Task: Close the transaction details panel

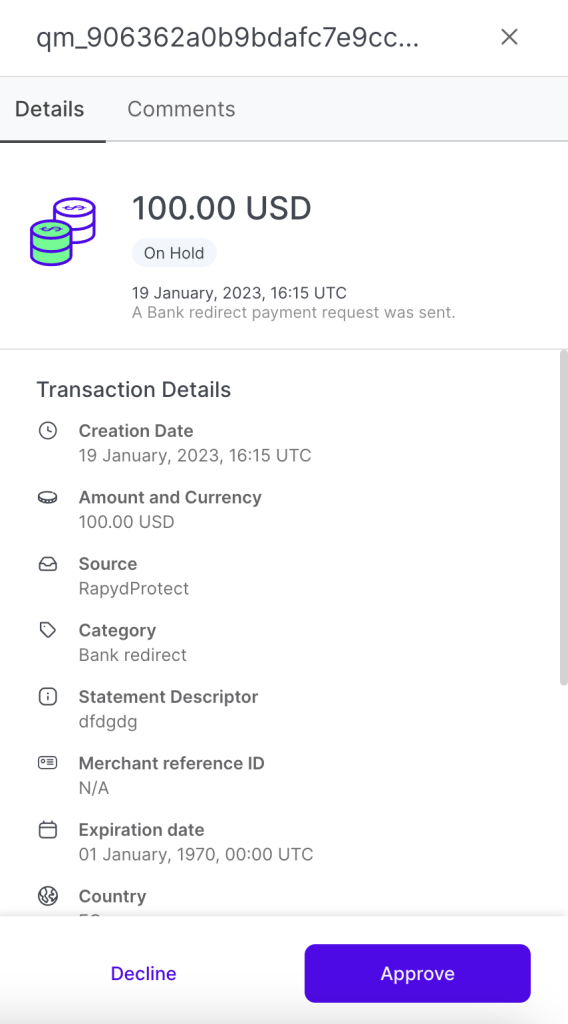Action: click(x=509, y=37)
